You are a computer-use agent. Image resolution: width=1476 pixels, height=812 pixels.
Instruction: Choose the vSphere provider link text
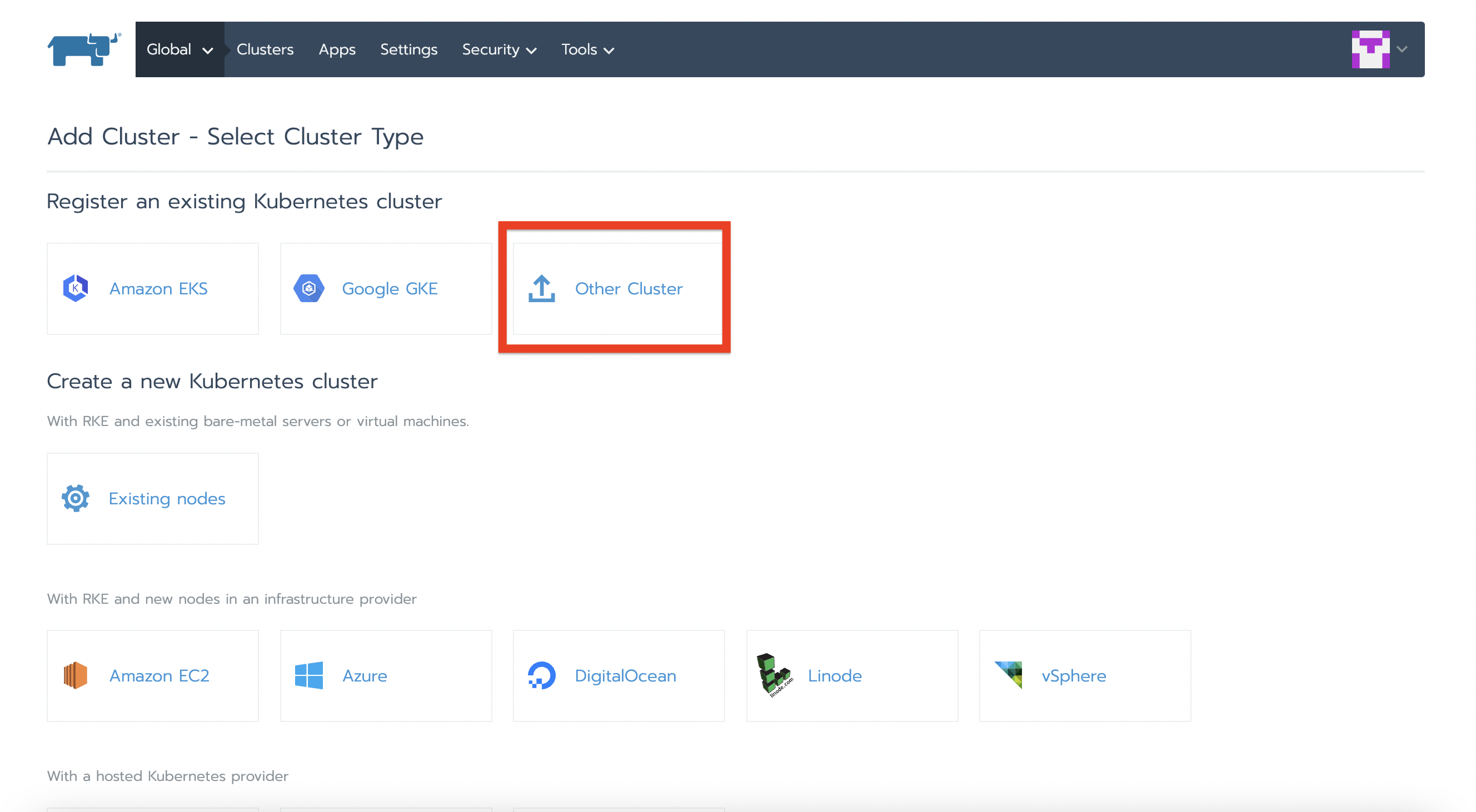(x=1073, y=676)
